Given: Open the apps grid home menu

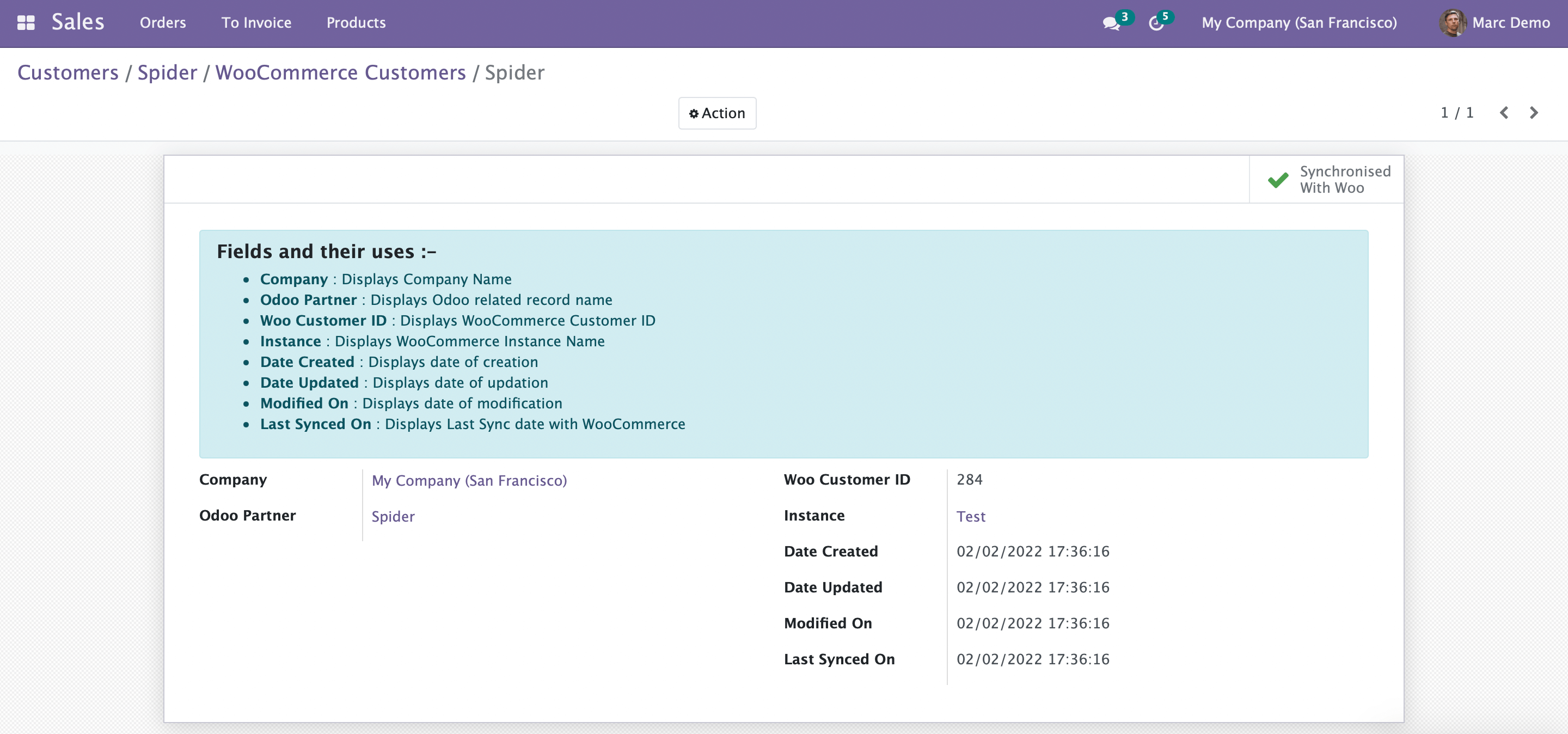Looking at the screenshot, I should click(26, 23).
